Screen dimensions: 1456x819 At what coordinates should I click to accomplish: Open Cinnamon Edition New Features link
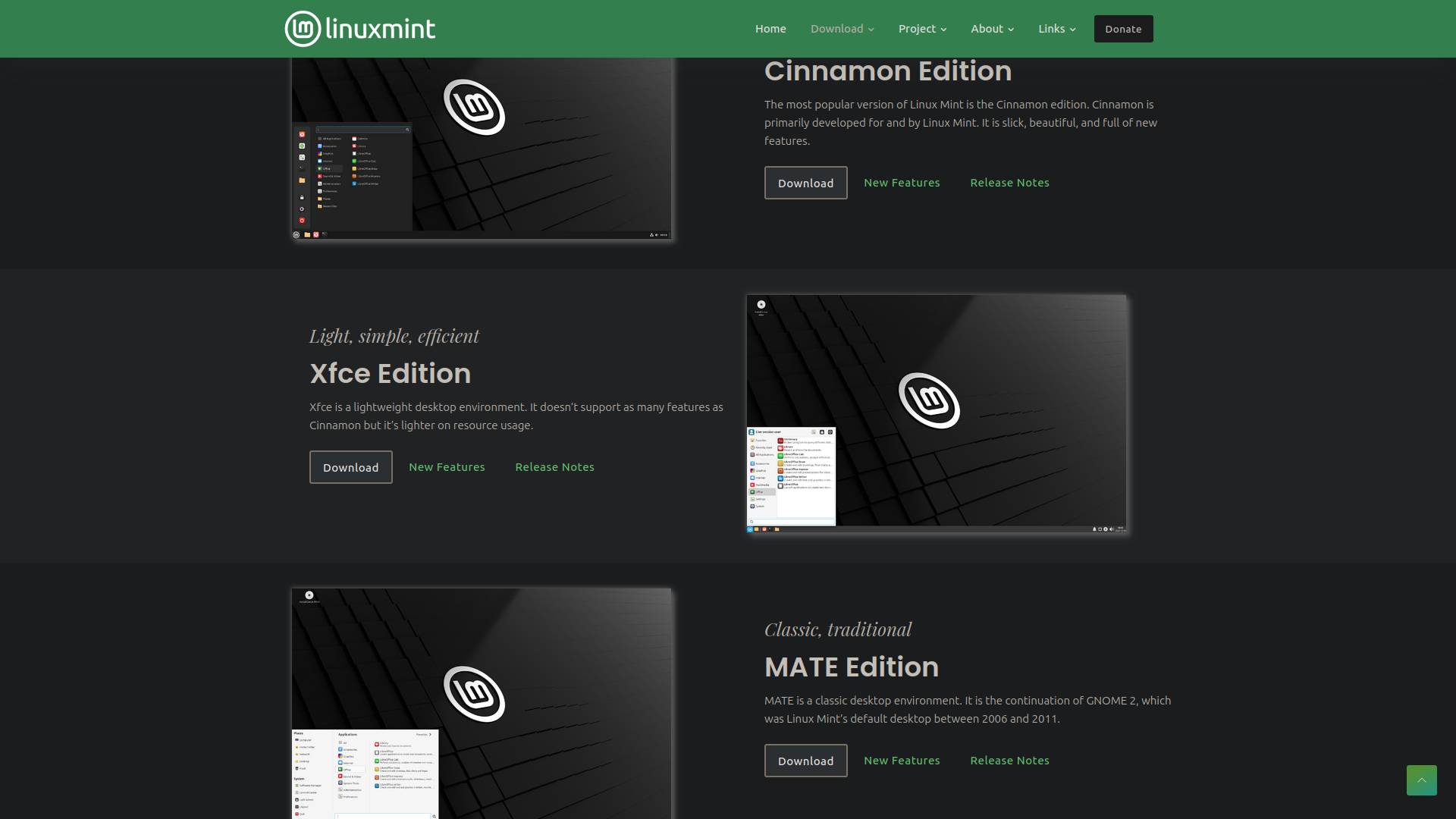tap(902, 183)
